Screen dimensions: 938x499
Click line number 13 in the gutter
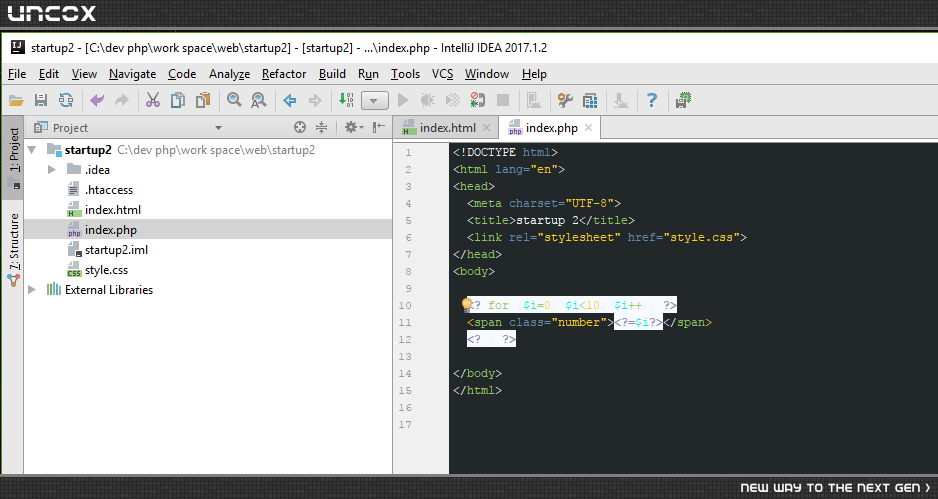[405, 357]
